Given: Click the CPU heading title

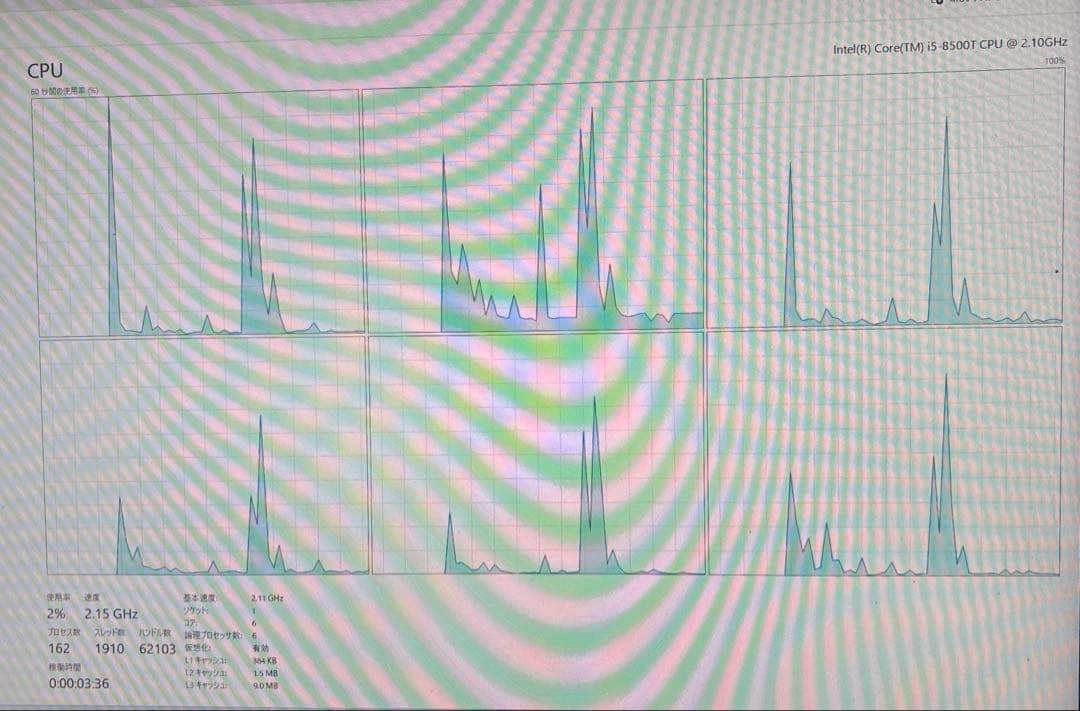Looking at the screenshot, I should [45, 71].
